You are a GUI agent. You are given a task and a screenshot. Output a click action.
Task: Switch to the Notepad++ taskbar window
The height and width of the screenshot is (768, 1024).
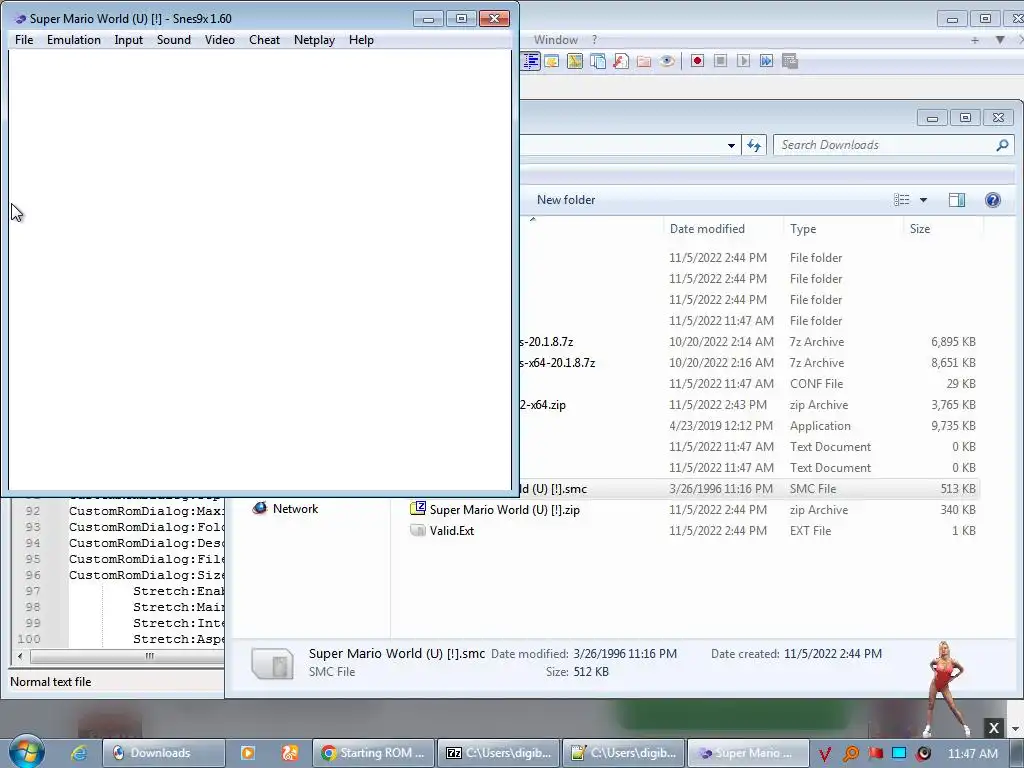pos(624,753)
